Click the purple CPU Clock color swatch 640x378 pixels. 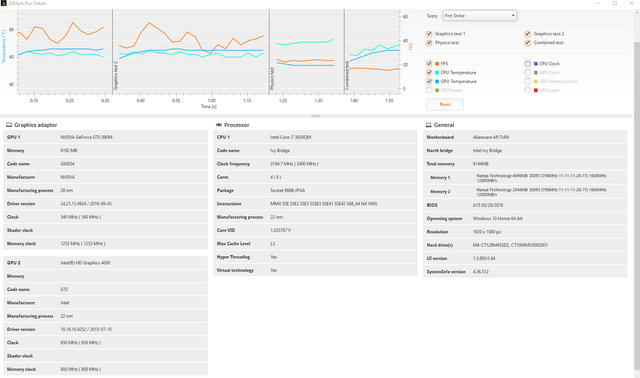(536, 64)
